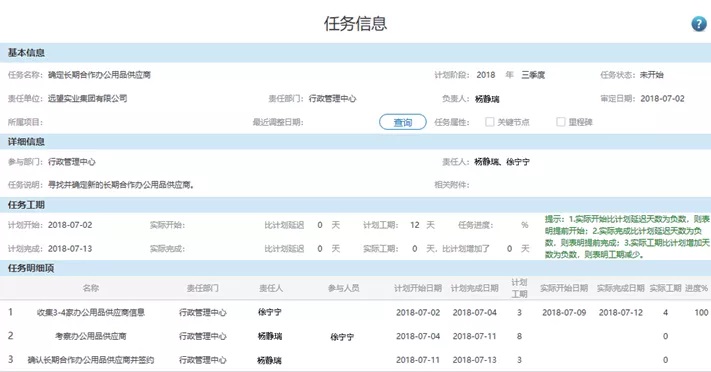This screenshot has height=372, width=711.
Task: Click the 进度% column header
Action: point(696,288)
